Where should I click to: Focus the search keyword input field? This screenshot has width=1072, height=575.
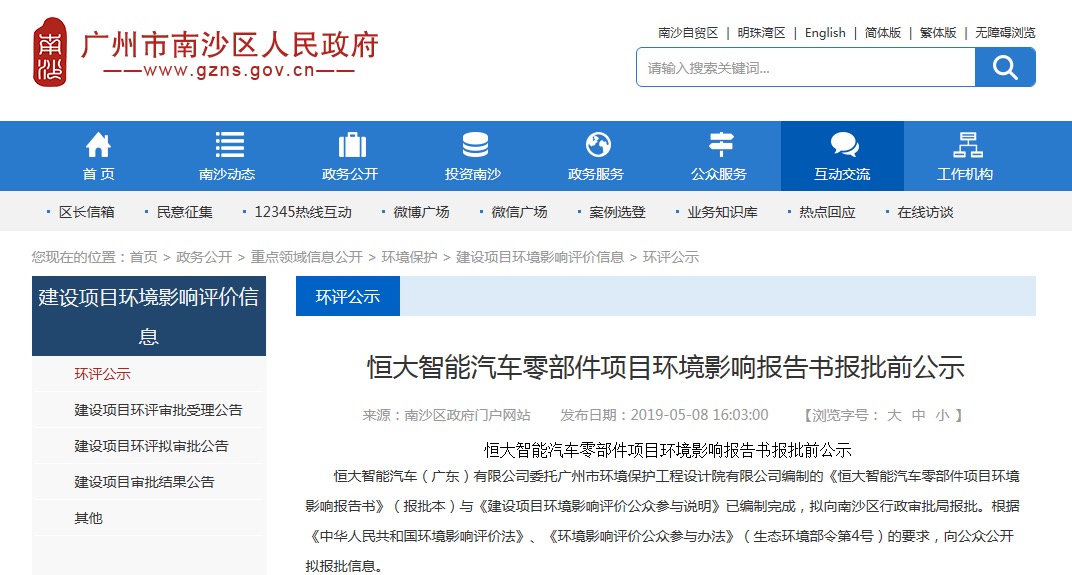coord(805,67)
